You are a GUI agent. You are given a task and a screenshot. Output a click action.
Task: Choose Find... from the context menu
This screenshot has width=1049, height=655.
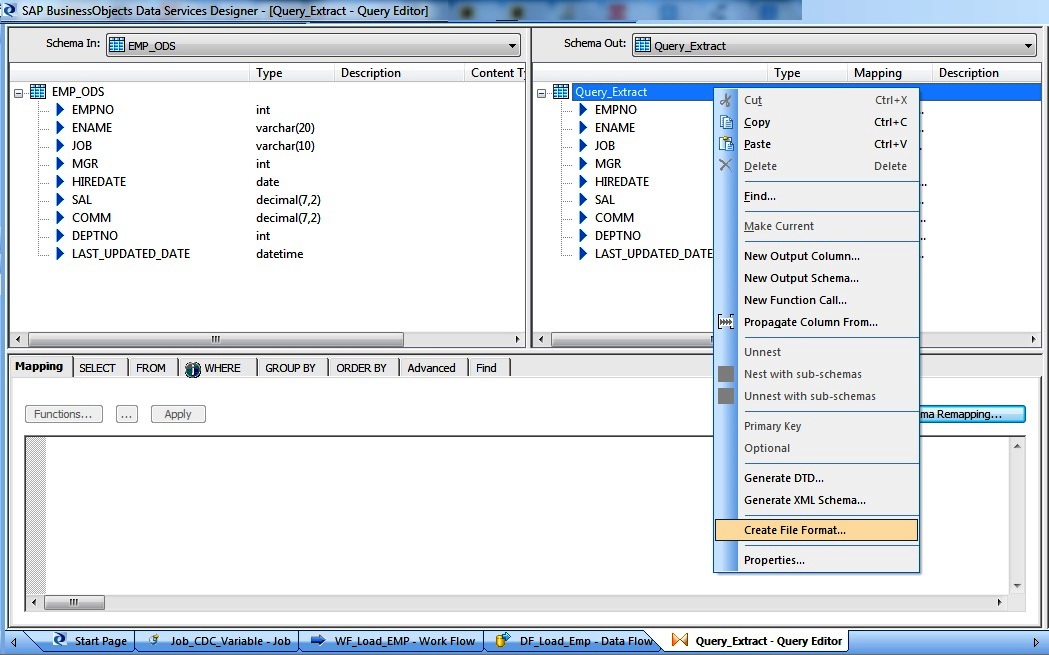[817, 196]
